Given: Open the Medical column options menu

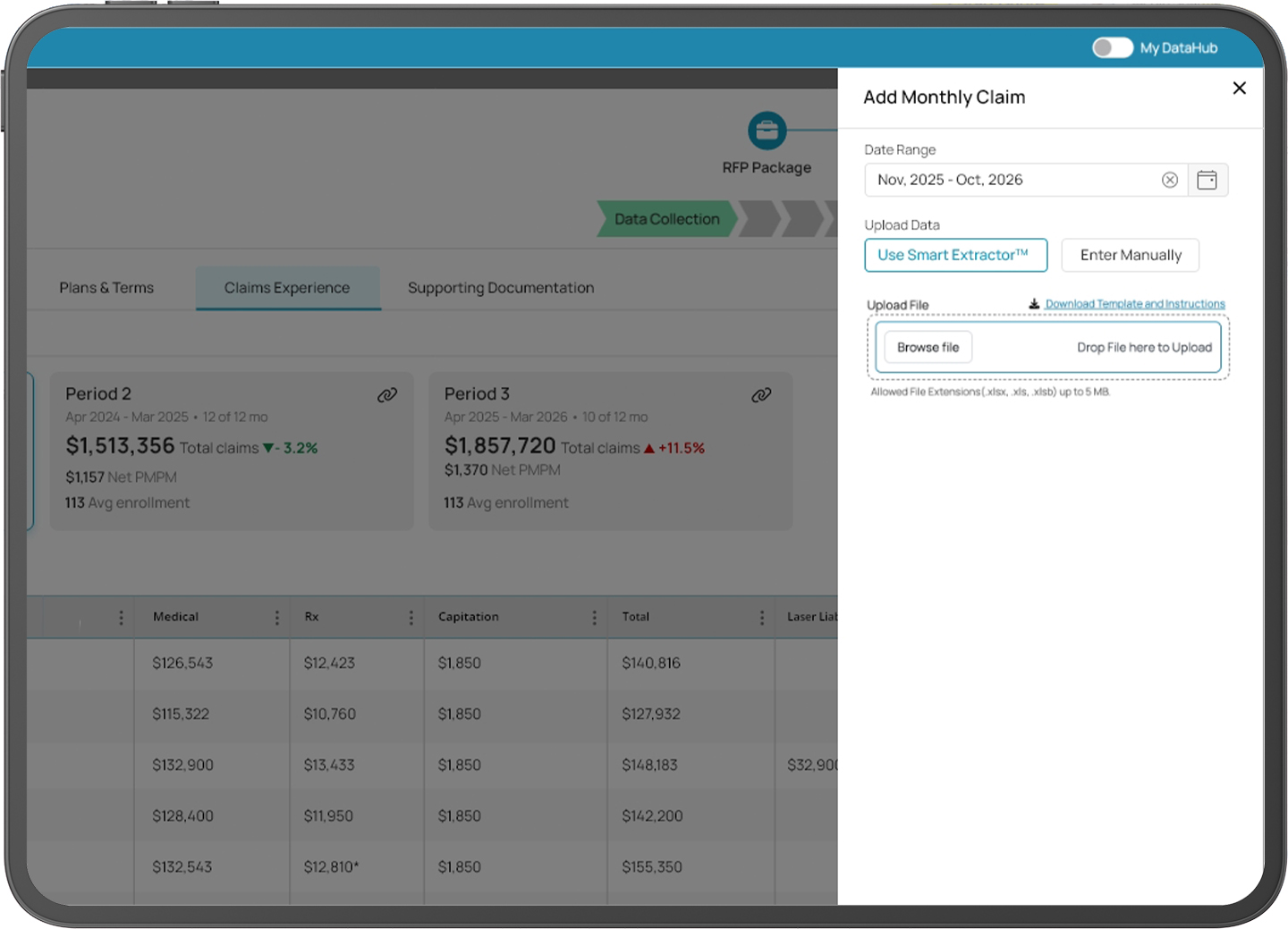Looking at the screenshot, I should click(x=276, y=618).
